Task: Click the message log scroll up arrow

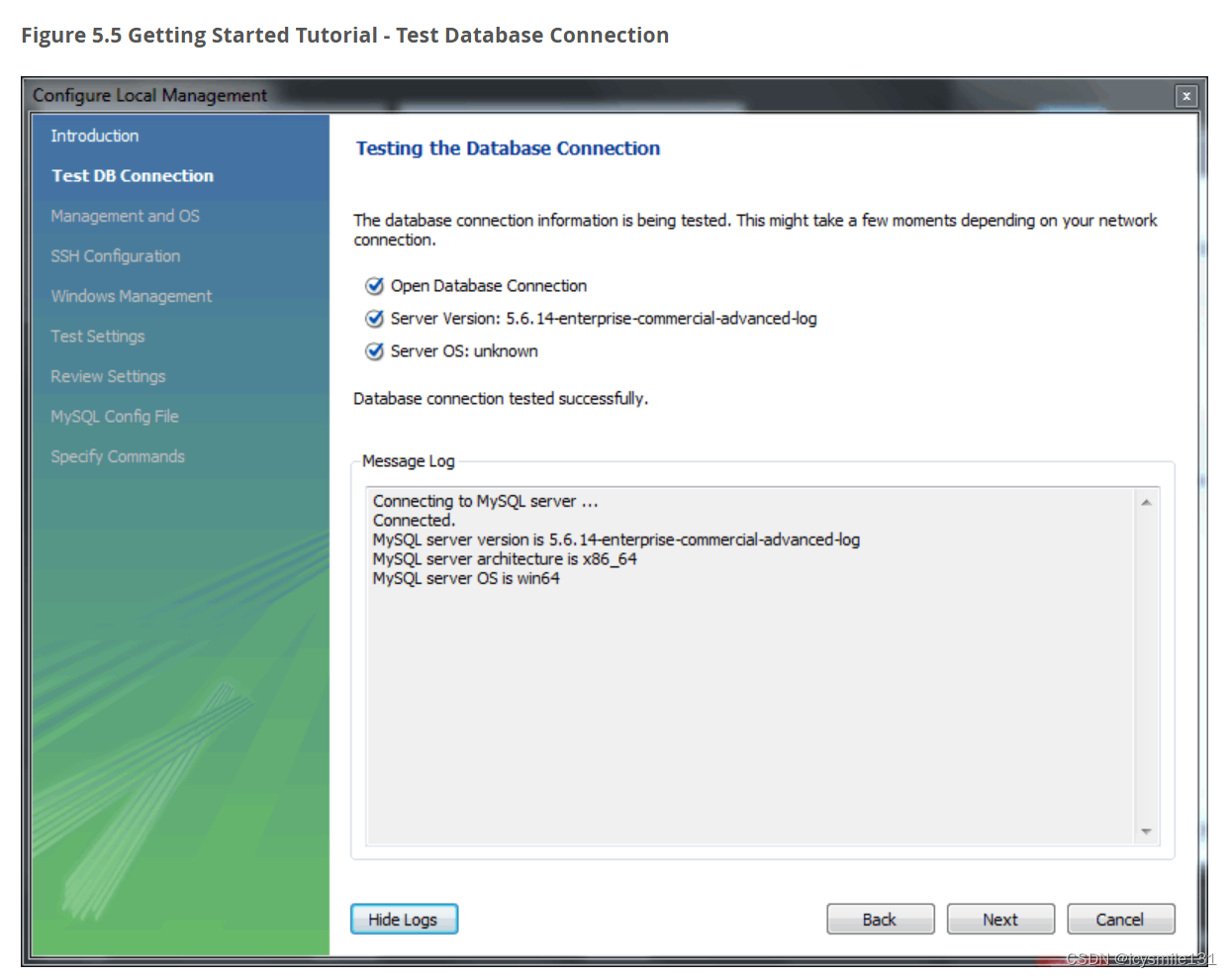Action: (1146, 502)
